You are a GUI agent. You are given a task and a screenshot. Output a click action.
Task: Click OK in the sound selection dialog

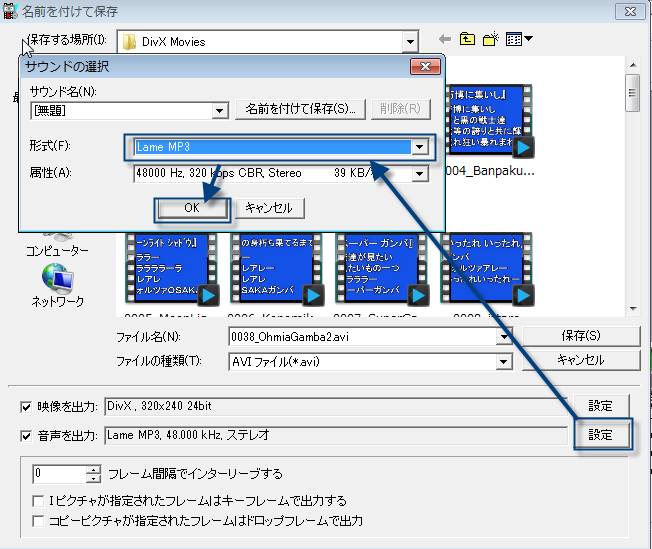click(x=191, y=208)
